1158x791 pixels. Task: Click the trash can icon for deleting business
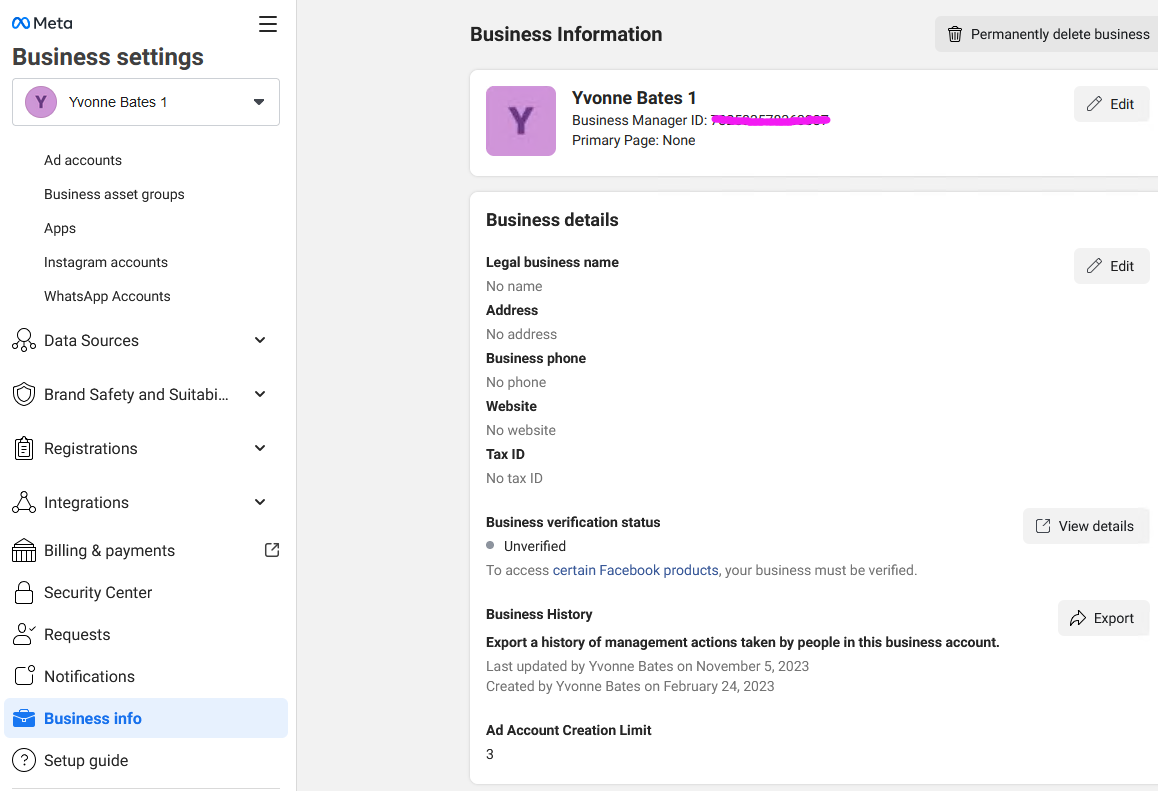click(x=955, y=34)
